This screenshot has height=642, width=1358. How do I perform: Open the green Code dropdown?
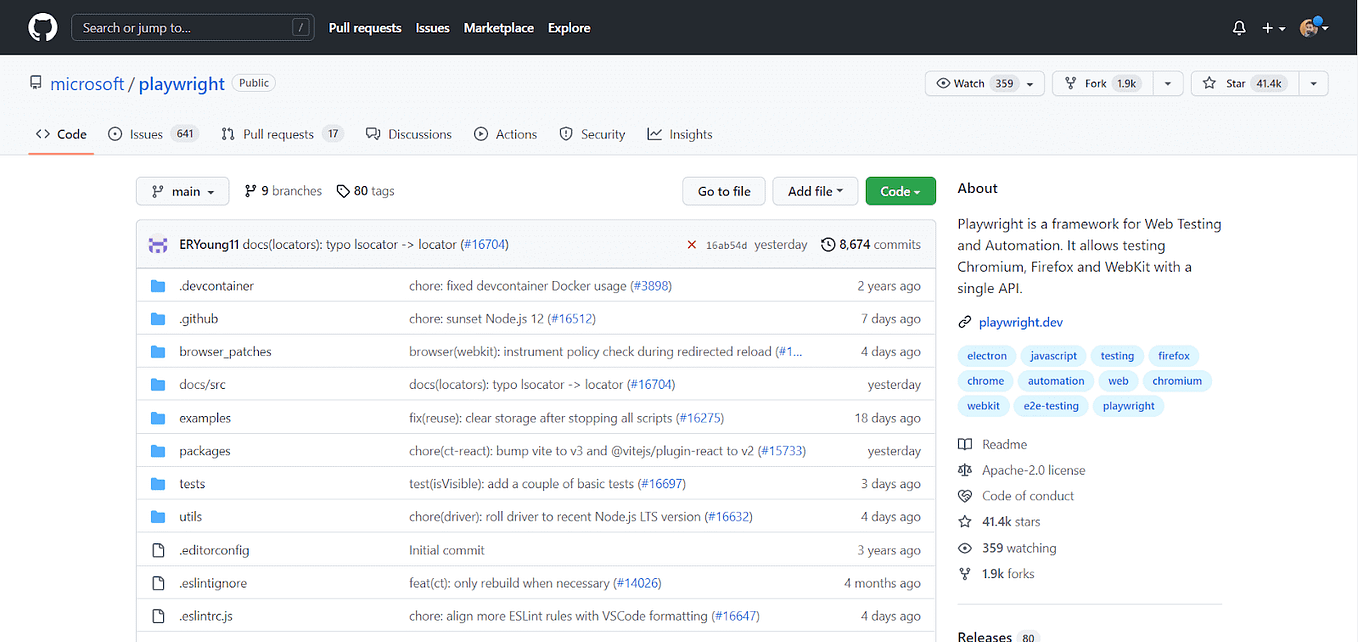[x=899, y=190]
